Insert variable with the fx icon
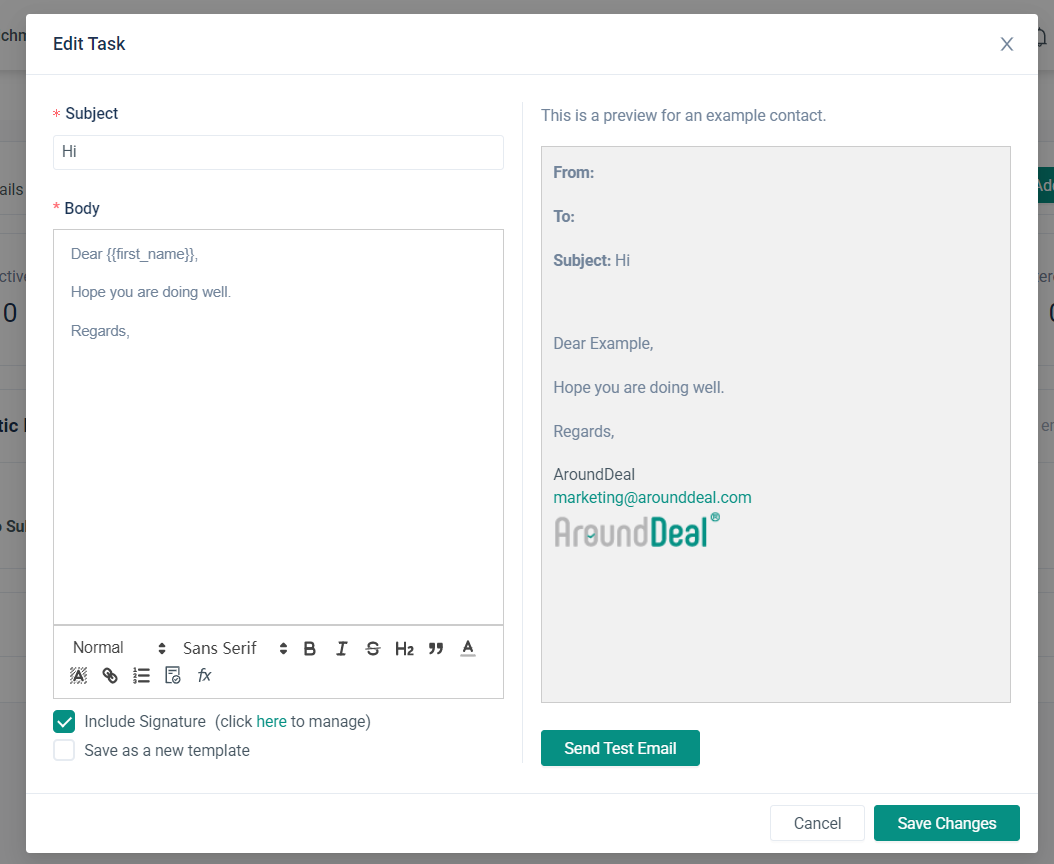Viewport: 1054px width, 864px height. pos(205,676)
